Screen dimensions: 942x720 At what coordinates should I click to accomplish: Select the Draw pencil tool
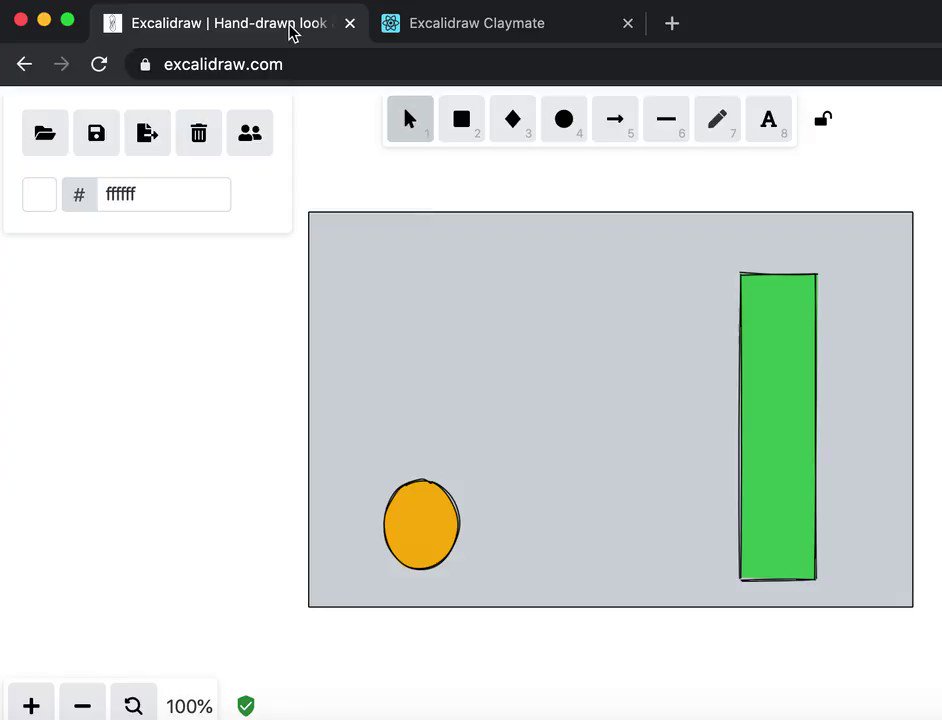[717, 119]
